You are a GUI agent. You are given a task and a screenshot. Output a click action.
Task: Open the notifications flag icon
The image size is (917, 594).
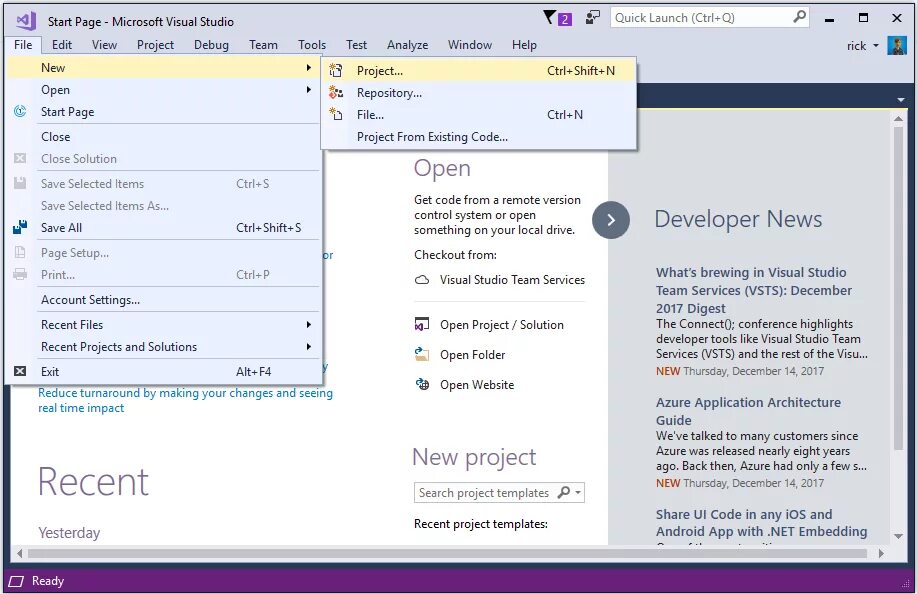(550, 18)
